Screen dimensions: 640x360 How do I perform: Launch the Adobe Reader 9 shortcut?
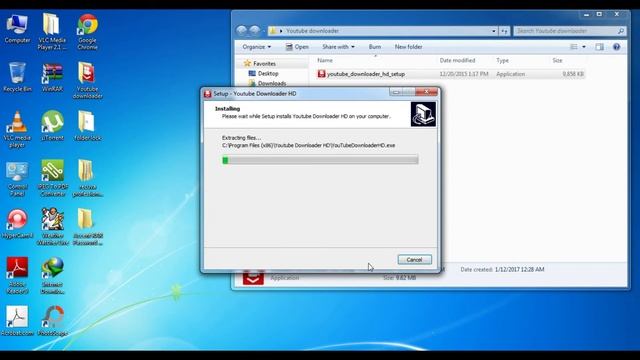(x=17, y=275)
